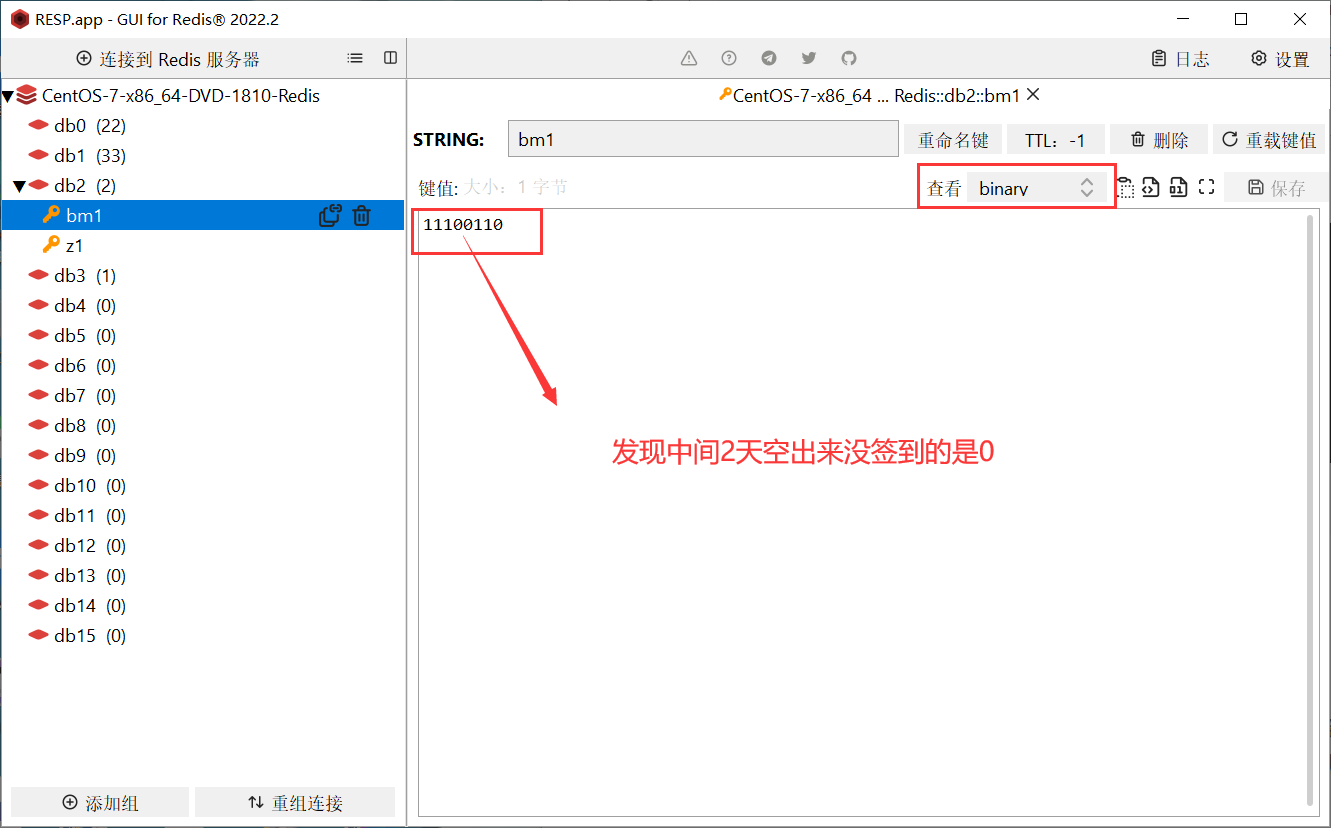Viewport: 1331px width, 828px height.
Task: Open 设置 settings
Action: pos(1280,59)
